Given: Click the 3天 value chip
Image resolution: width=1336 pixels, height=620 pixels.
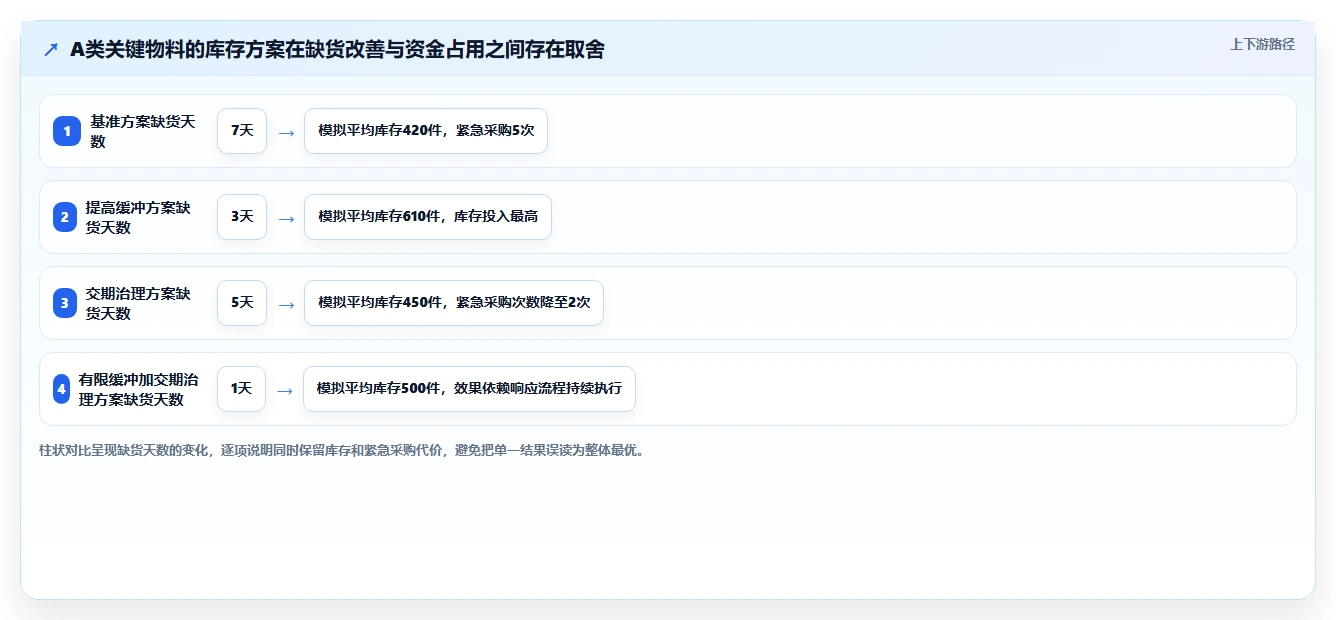Looking at the screenshot, I should (242, 217).
